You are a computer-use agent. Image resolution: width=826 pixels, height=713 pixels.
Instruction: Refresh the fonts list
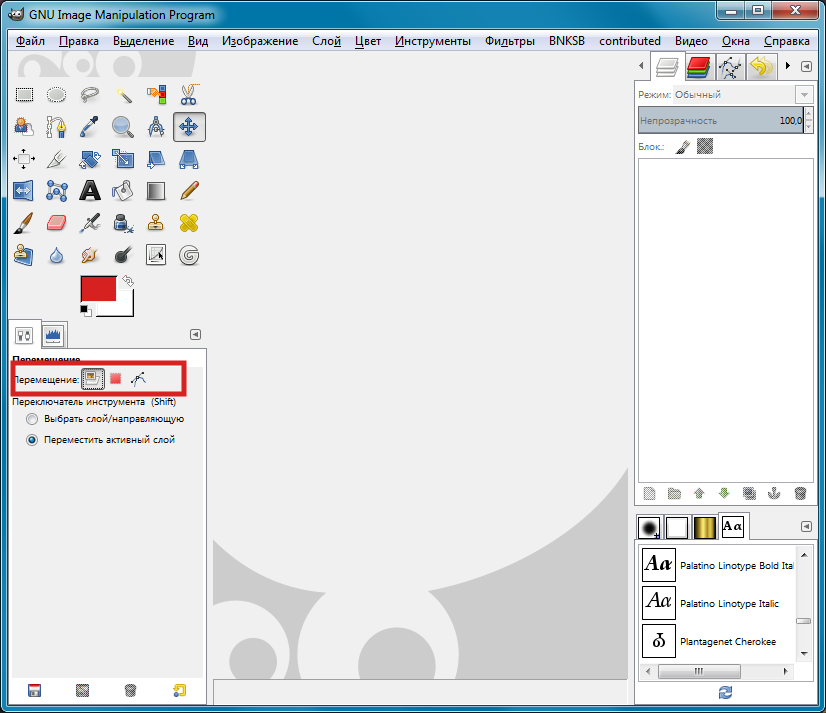725,692
